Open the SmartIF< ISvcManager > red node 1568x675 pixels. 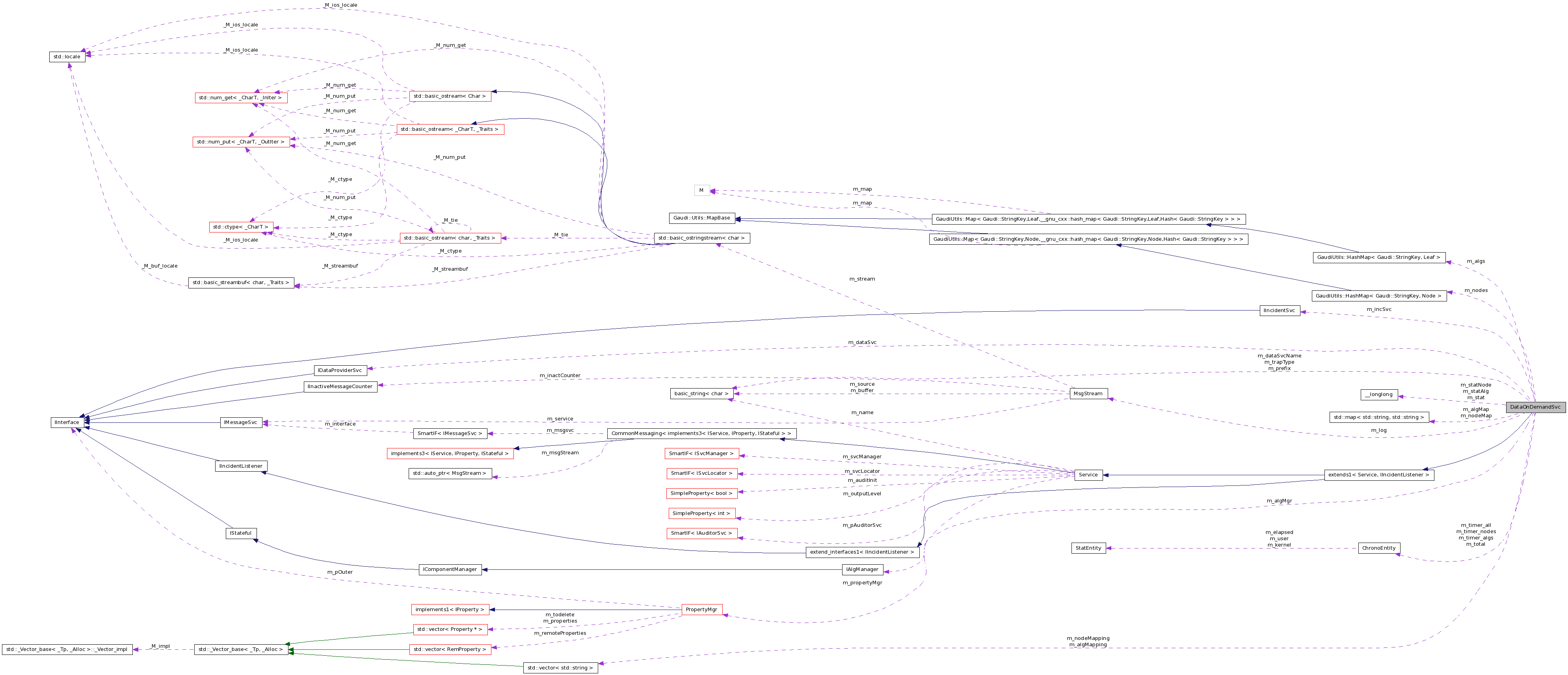click(x=701, y=454)
